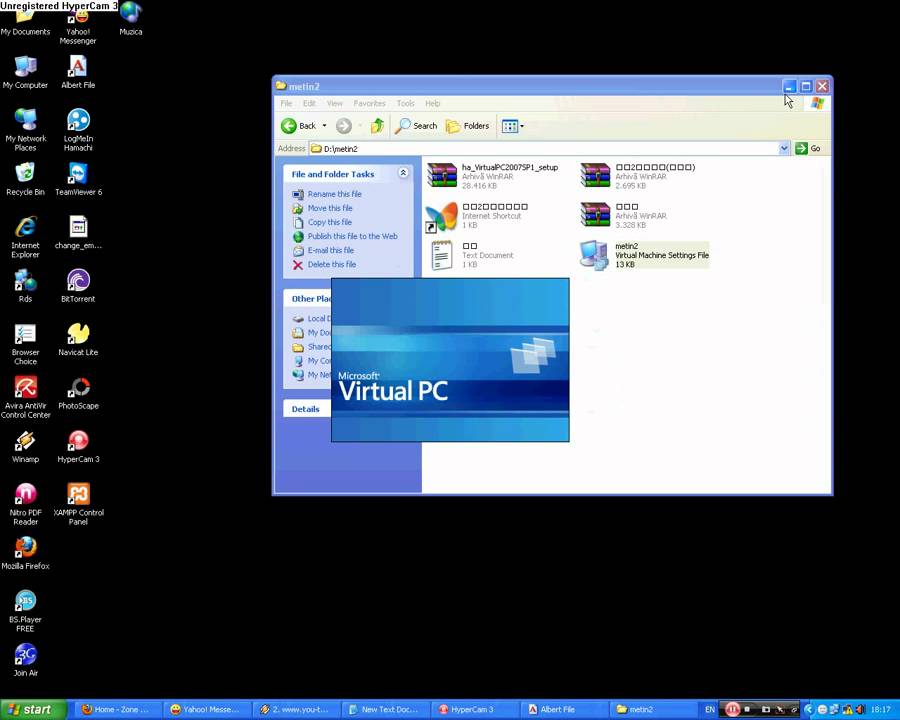Select ha_VirtualPC2007SP1_setup archive file
Image resolution: width=900 pixels, height=720 pixels.
tap(492, 176)
